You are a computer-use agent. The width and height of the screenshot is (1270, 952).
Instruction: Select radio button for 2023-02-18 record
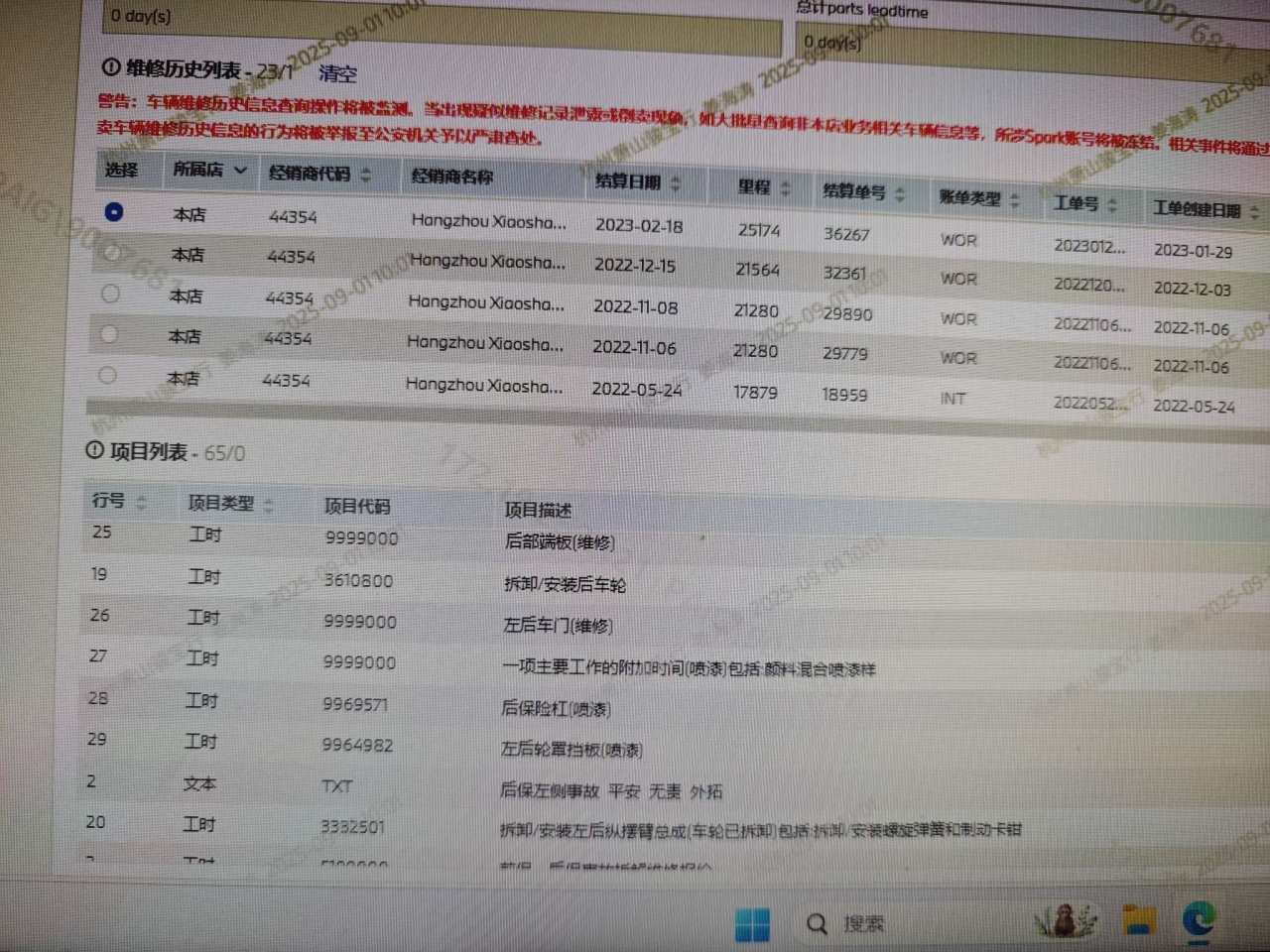[114, 211]
